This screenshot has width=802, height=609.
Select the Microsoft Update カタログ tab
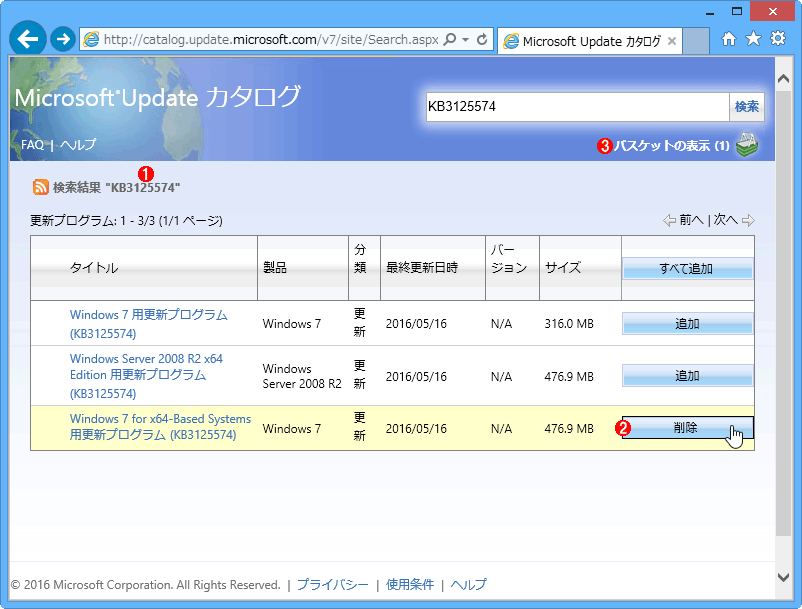pos(588,40)
